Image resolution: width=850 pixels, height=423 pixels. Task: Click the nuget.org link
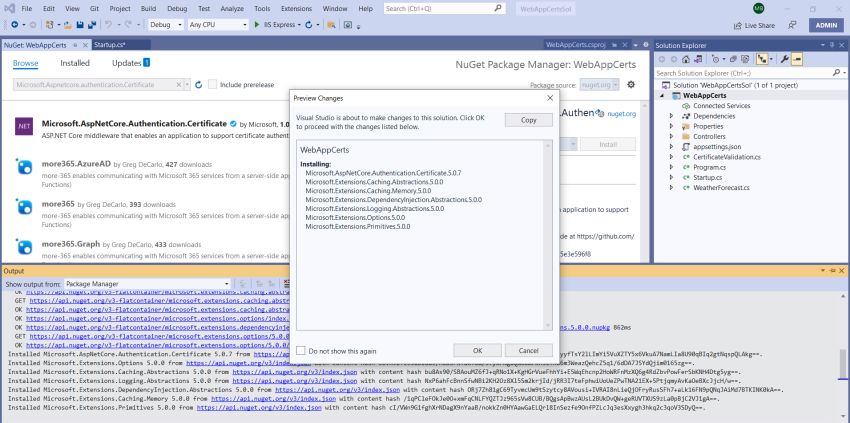(x=622, y=114)
